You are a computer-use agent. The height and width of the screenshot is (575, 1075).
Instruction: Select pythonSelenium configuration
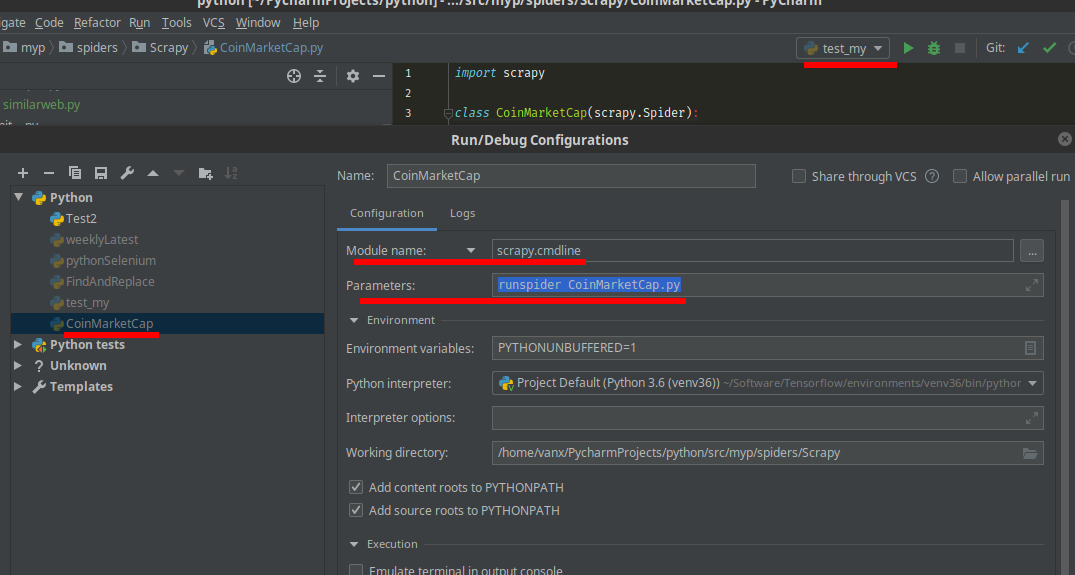(x=110, y=260)
